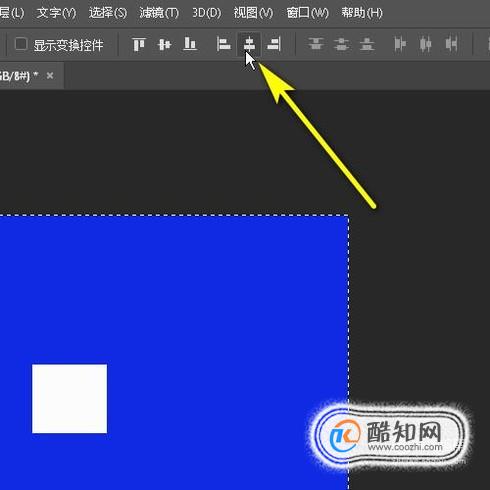Select the Distribute right edges icon
The height and width of the screenshot is (490, 490).
point(451,44)
